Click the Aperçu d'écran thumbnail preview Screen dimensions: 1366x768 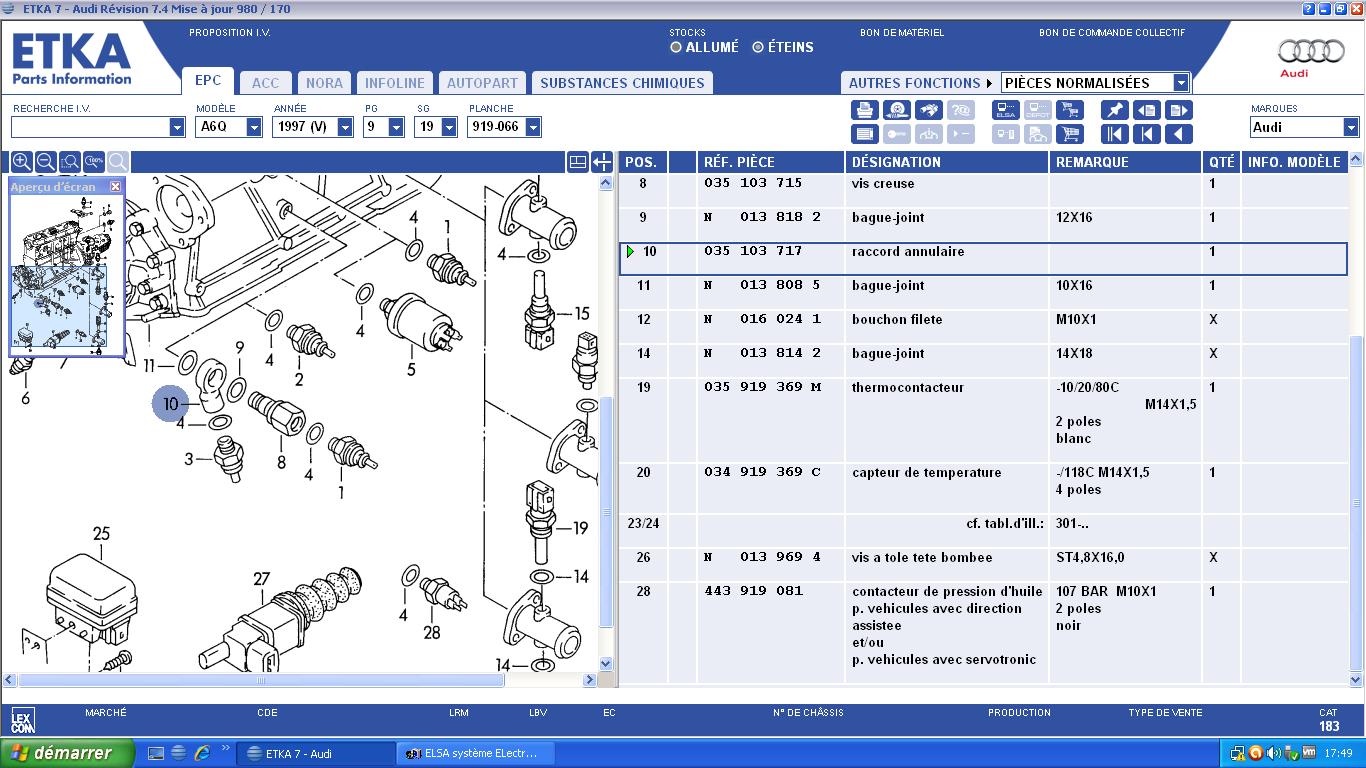click(x=66, y=275)
